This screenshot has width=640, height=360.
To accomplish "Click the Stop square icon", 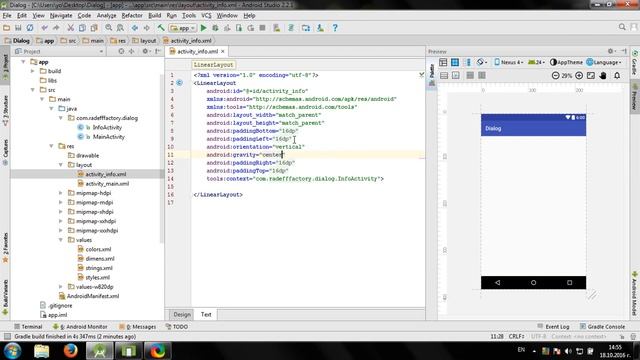I will click(262, 28).
